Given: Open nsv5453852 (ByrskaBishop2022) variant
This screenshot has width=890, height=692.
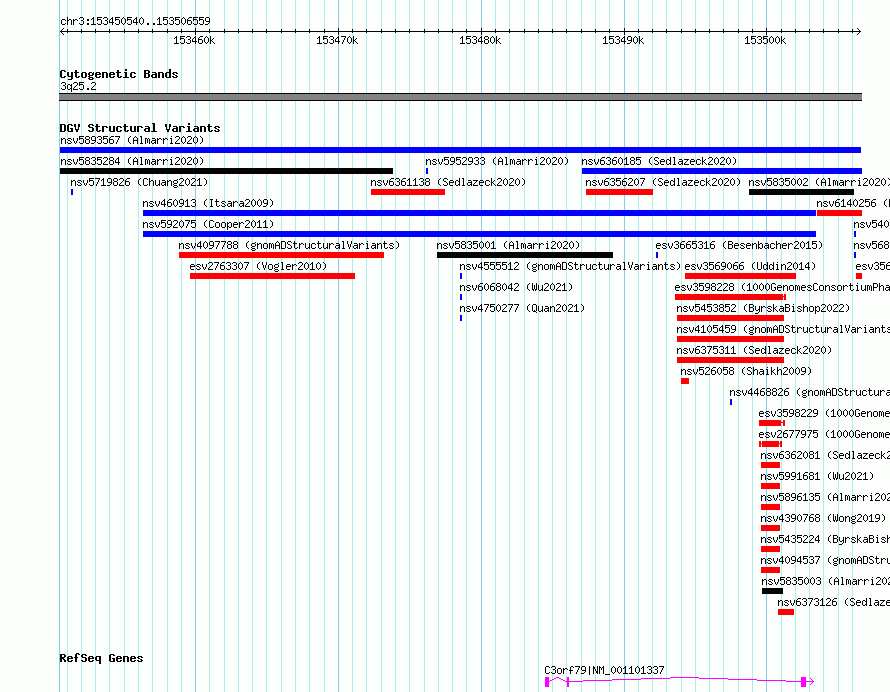Looking at the screenshot, I should point(763,308).
